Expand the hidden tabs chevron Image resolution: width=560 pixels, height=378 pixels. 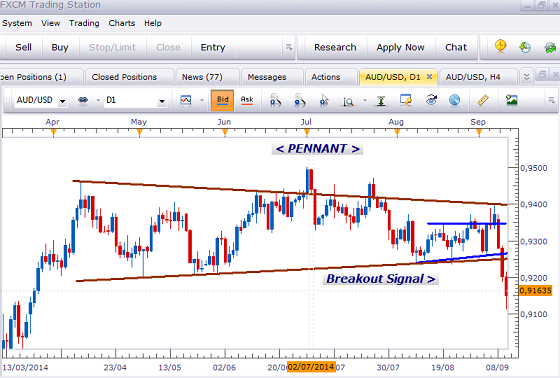click(x=526, y=77)
